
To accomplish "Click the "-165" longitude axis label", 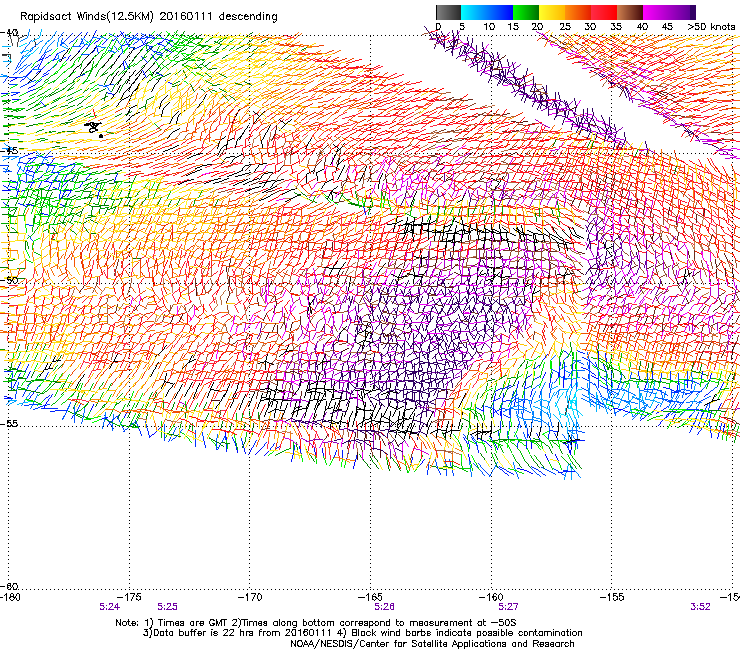I will 370,597.
